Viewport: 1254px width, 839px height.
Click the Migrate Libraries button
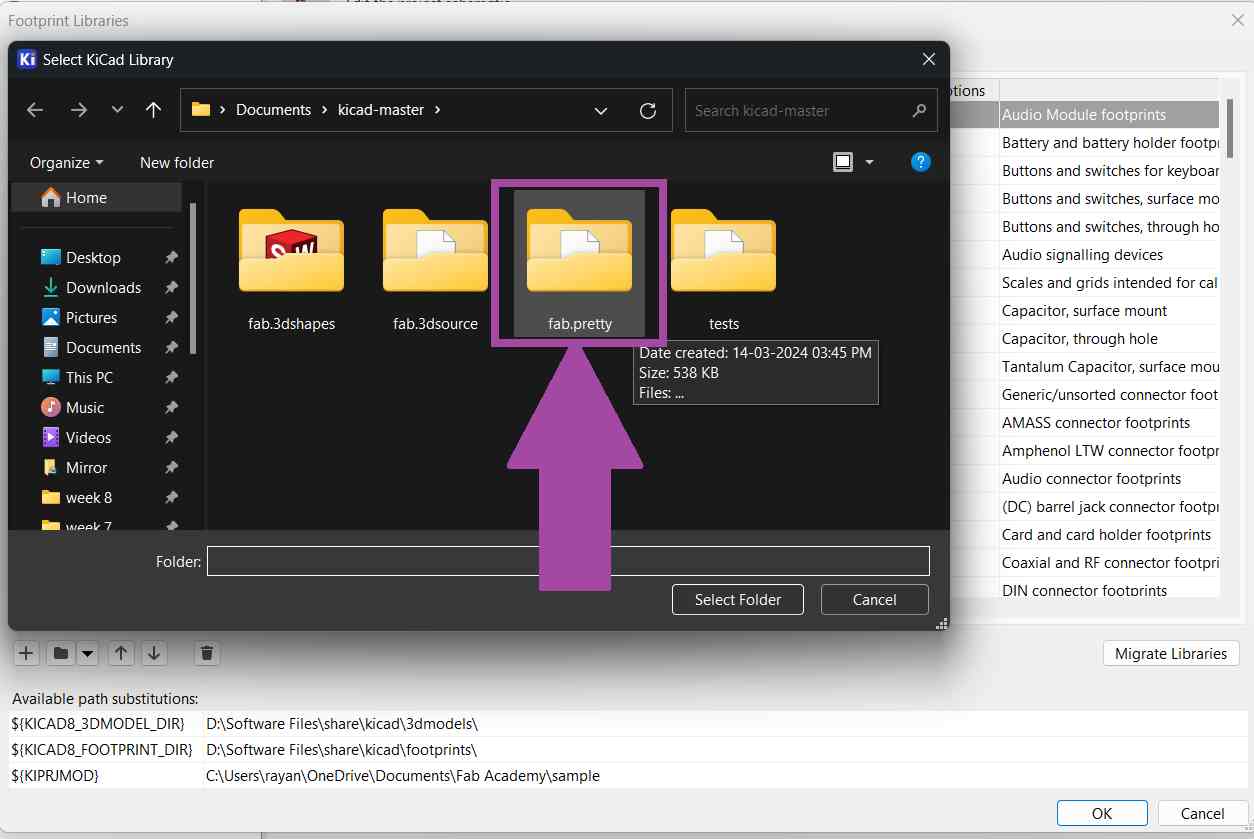(1170, 654)
